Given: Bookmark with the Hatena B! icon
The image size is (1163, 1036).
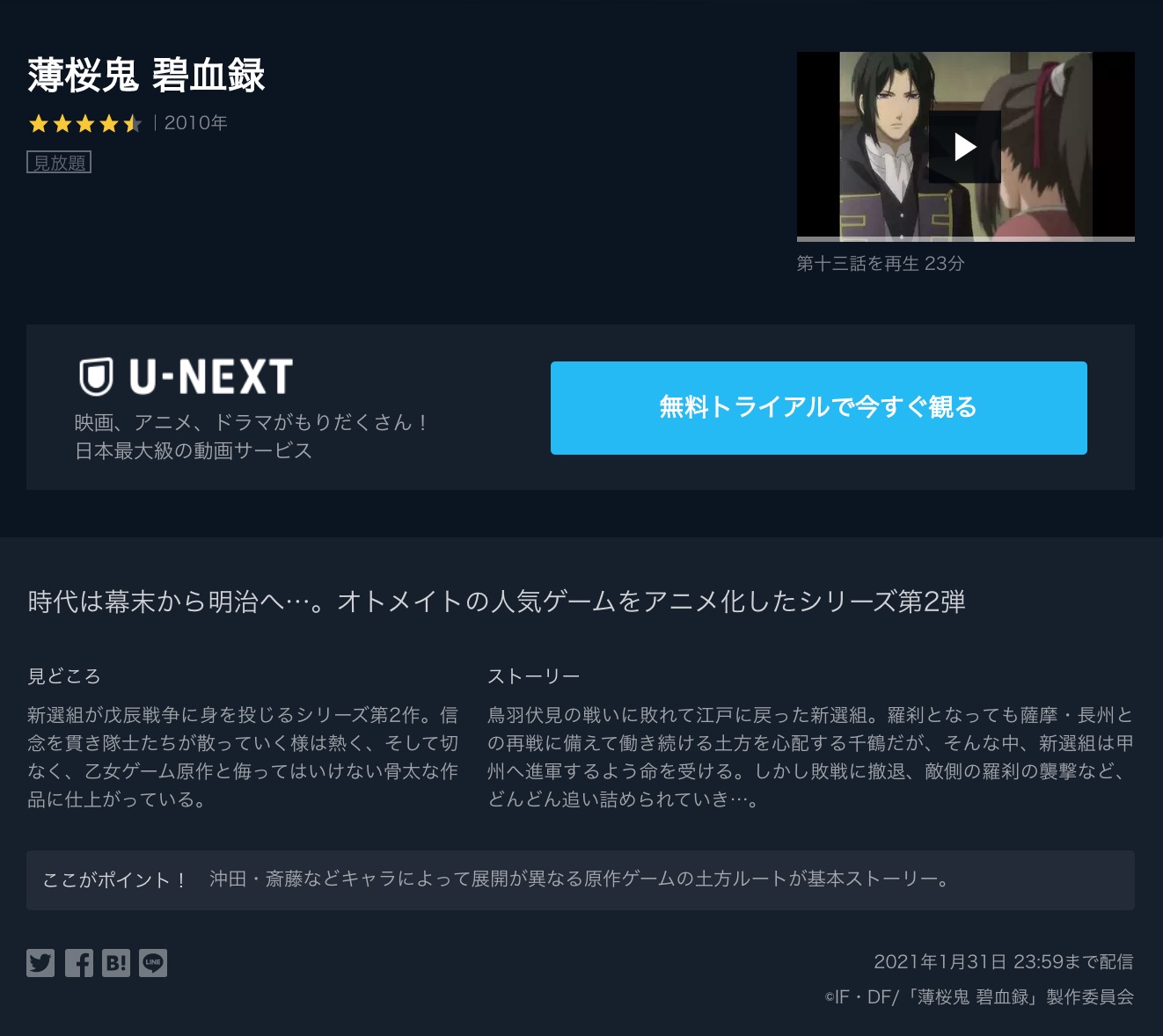Looking at the screenshot, I should click(115, 963).
